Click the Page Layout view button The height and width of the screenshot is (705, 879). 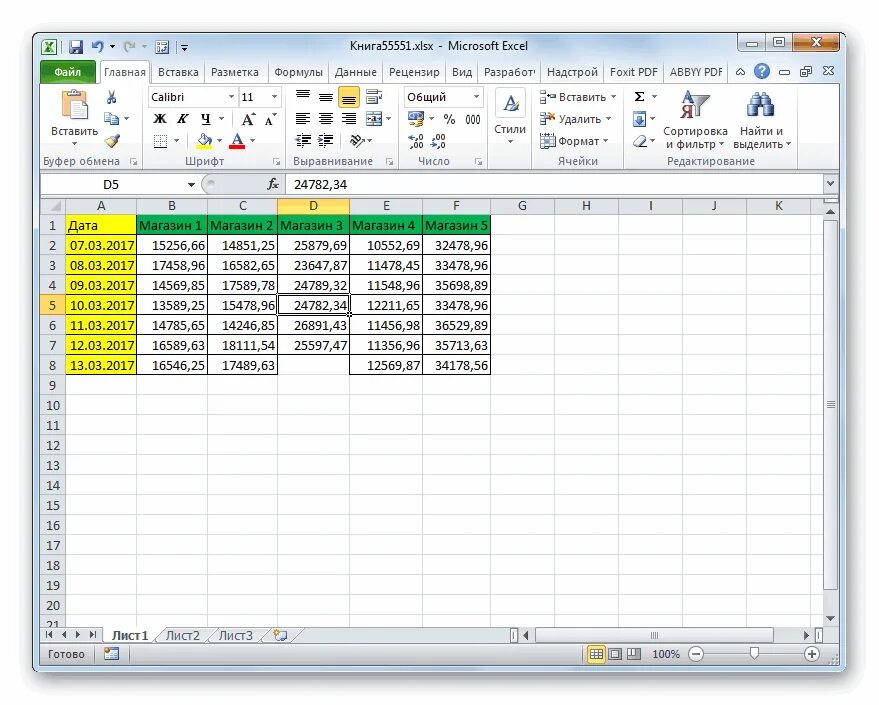click(x=615, y=654)
